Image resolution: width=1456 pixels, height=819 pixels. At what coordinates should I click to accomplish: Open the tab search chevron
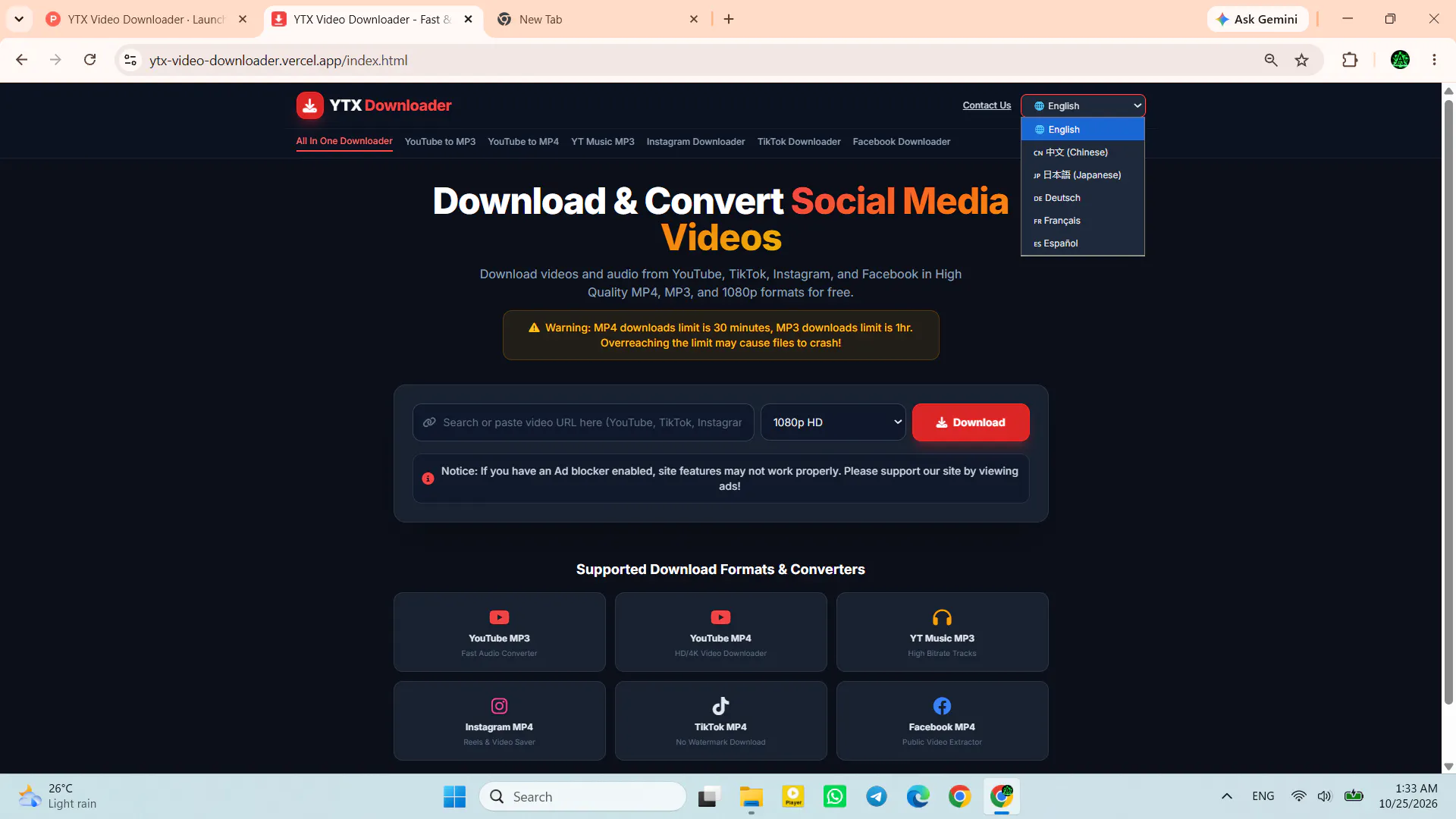pyautogui.click(x=19, y=19)
